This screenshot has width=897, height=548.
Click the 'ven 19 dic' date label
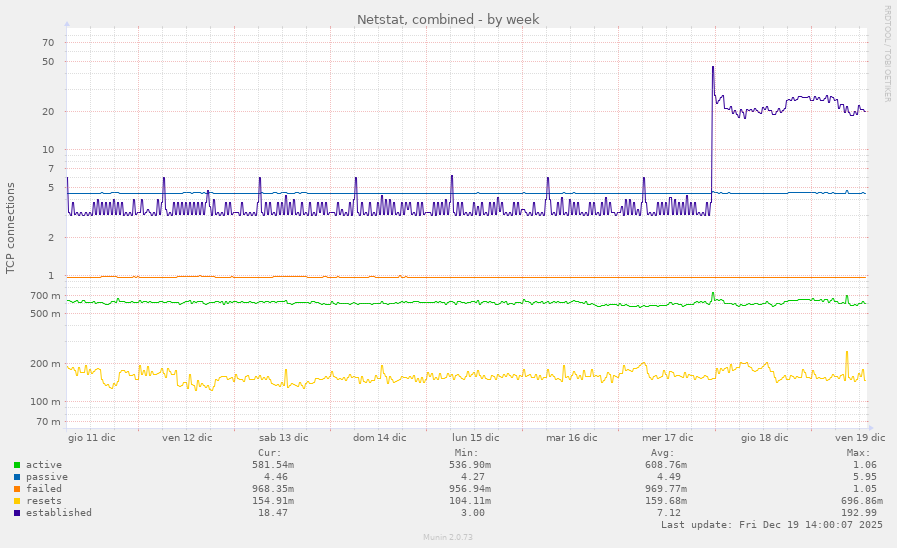click(860, 438)
